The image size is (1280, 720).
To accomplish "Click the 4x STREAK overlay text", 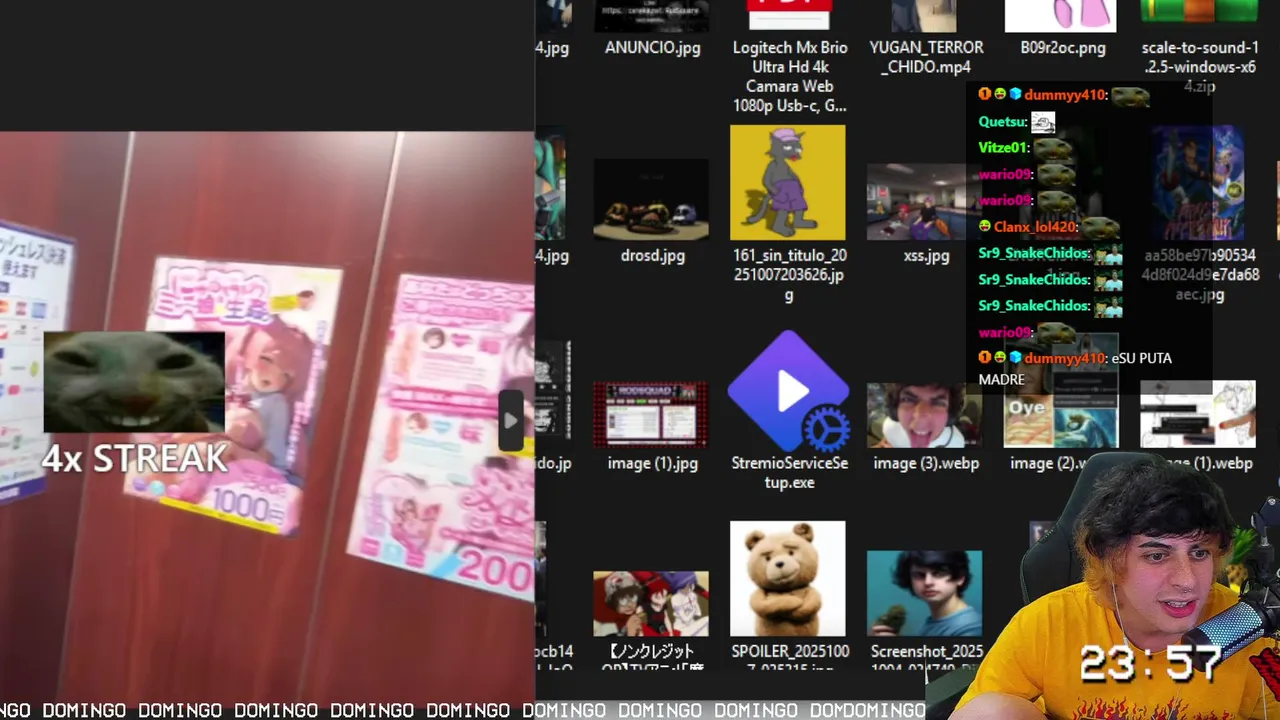I will (135, 458).
